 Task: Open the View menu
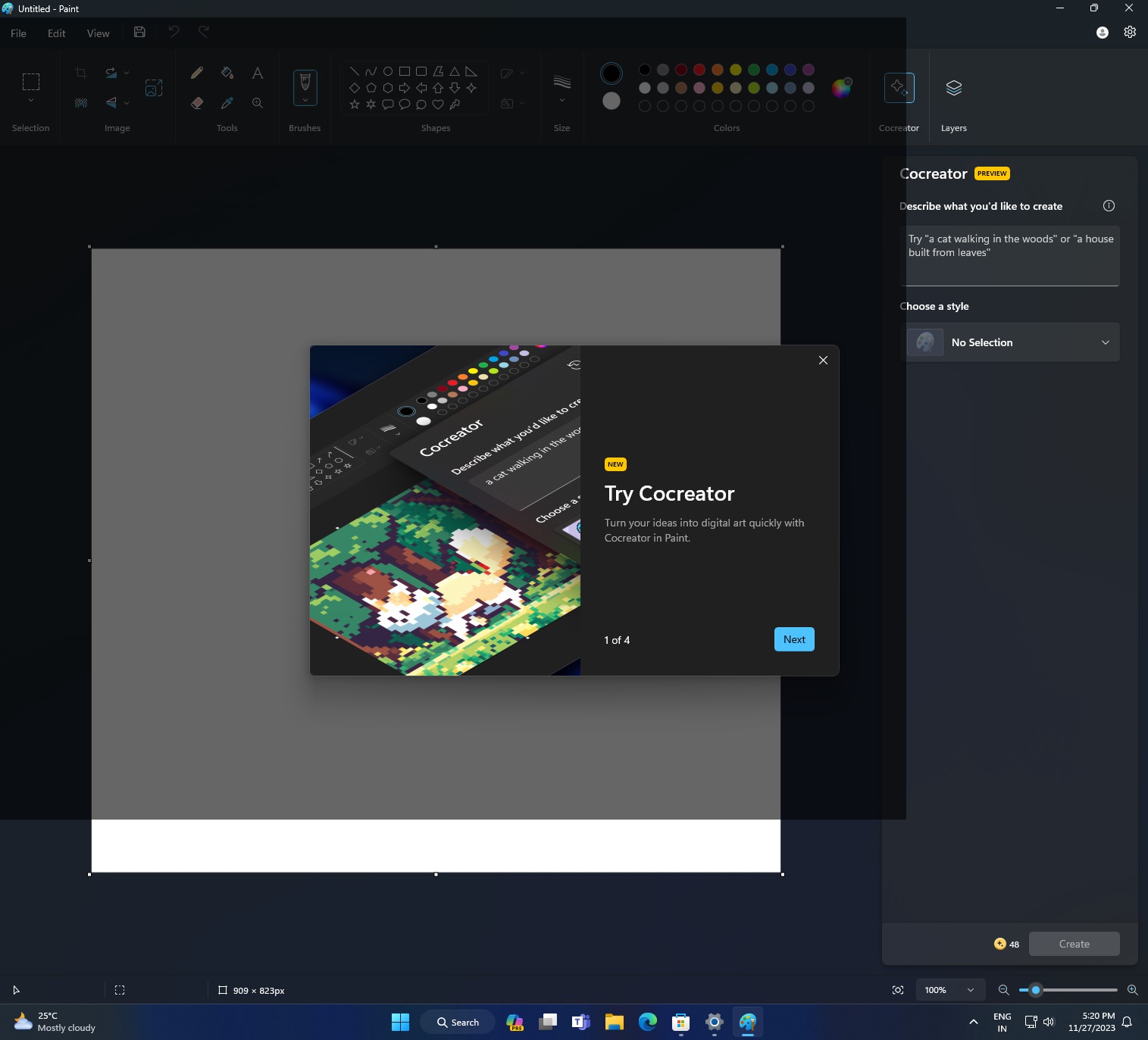tap(98, 33)
